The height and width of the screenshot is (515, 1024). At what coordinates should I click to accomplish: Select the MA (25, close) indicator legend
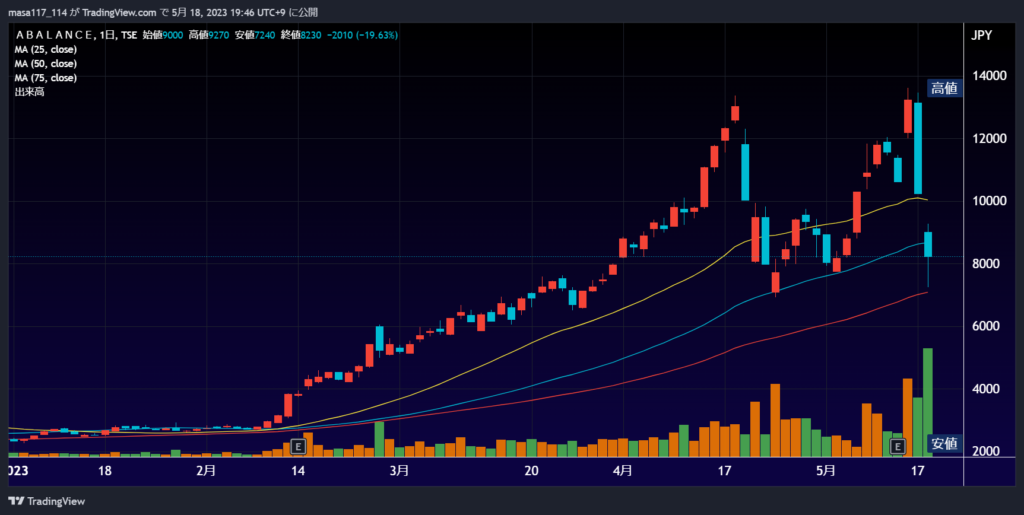[46, 50]
